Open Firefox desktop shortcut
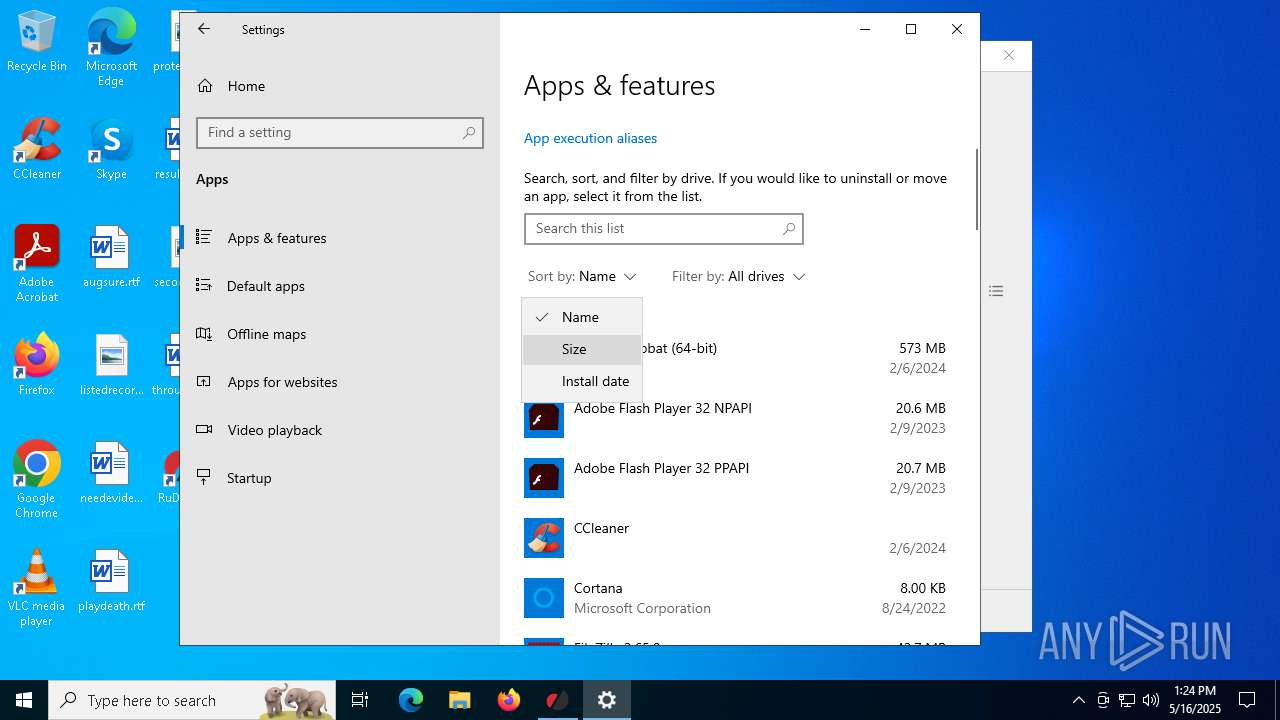The height and width of the screenshot is (720, 1280). coord(37,365)
